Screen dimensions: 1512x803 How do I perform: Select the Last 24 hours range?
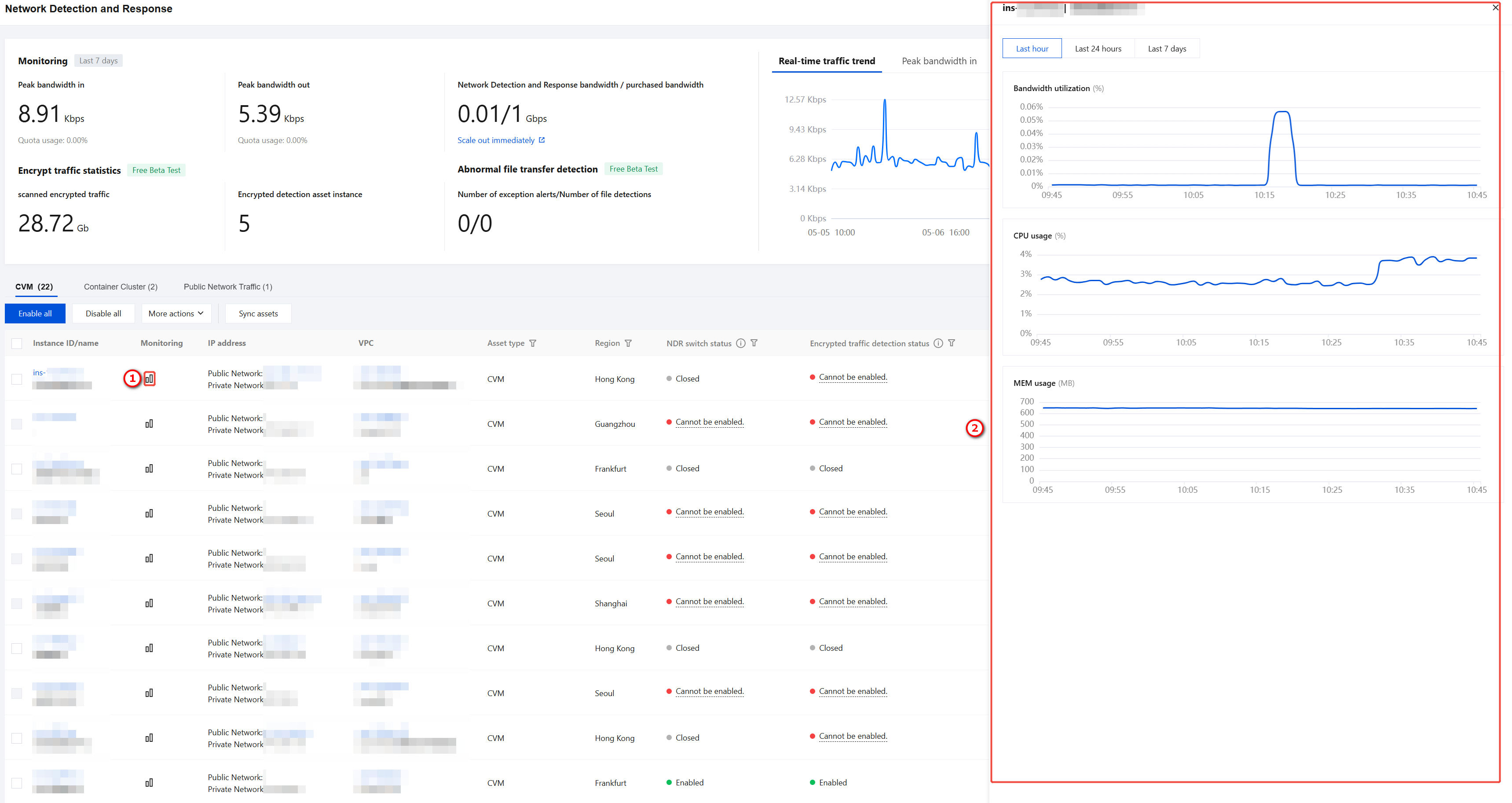click(x=1098, y=49)
